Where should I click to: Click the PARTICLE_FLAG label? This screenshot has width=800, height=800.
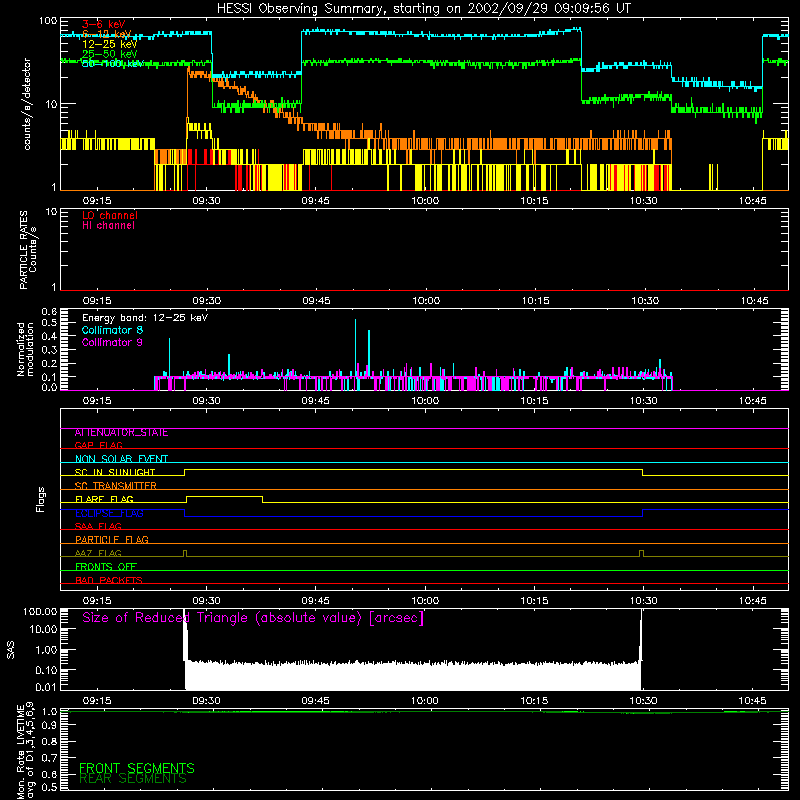112,540
